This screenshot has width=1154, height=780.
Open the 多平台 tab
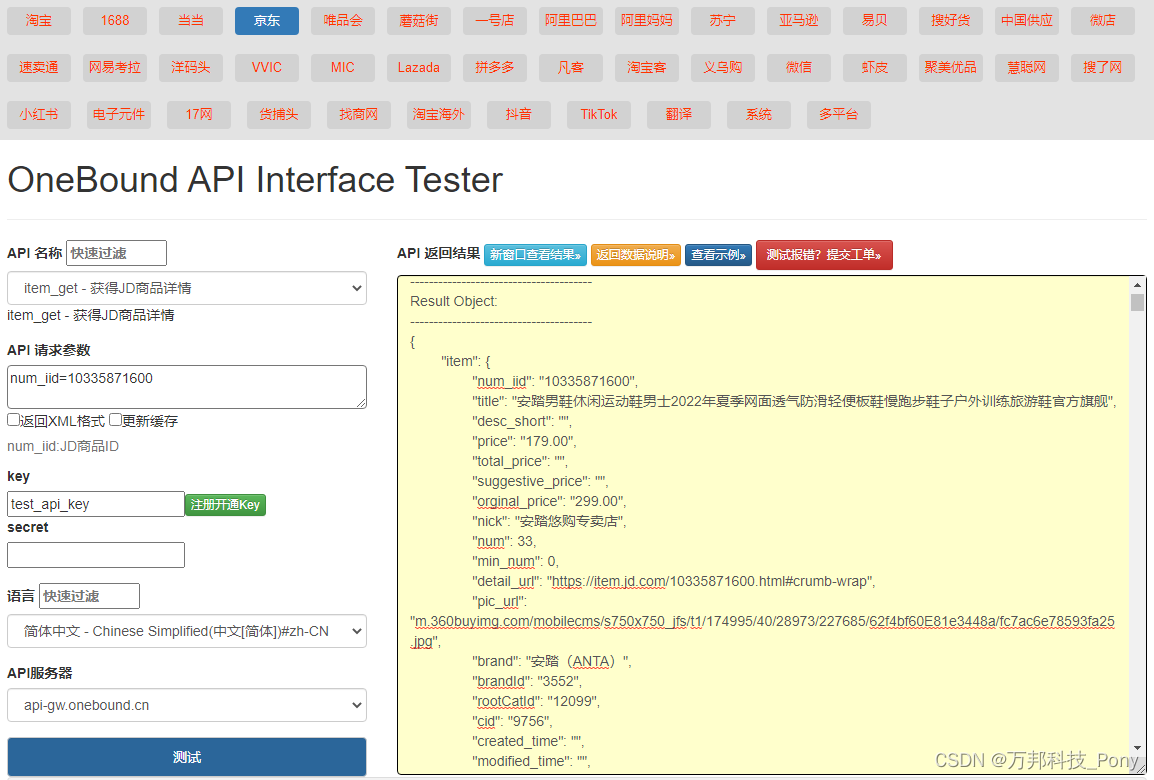click(838, 115)
